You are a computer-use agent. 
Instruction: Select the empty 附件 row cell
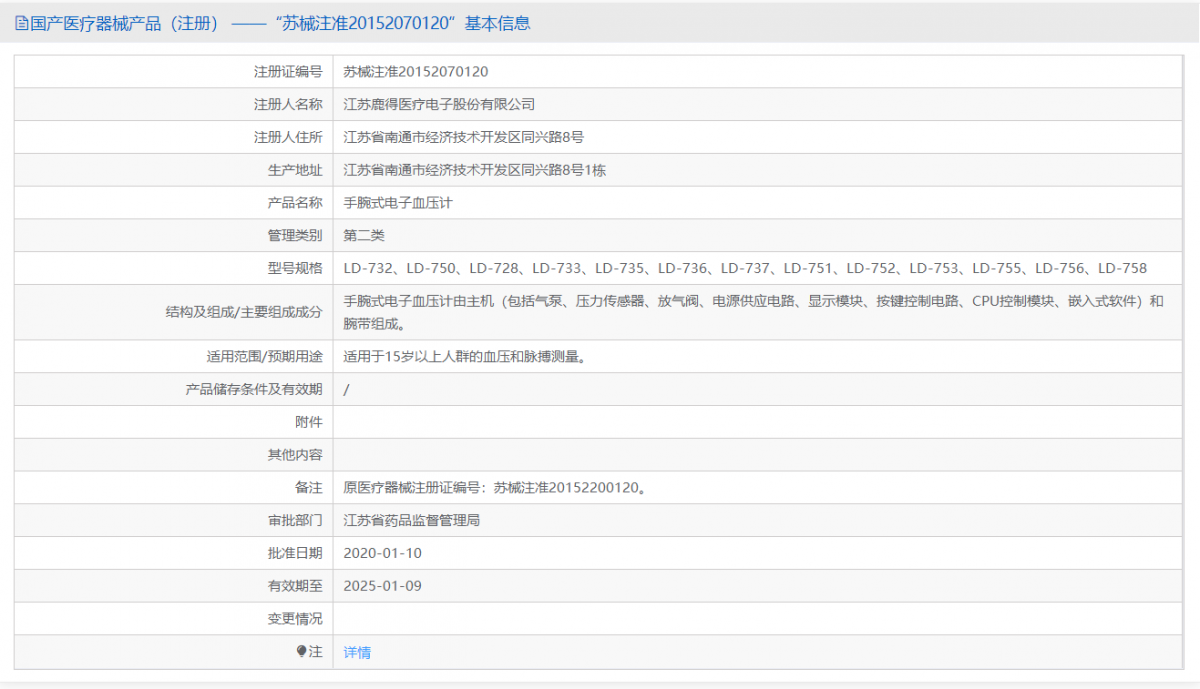click(x=700, y=421)
